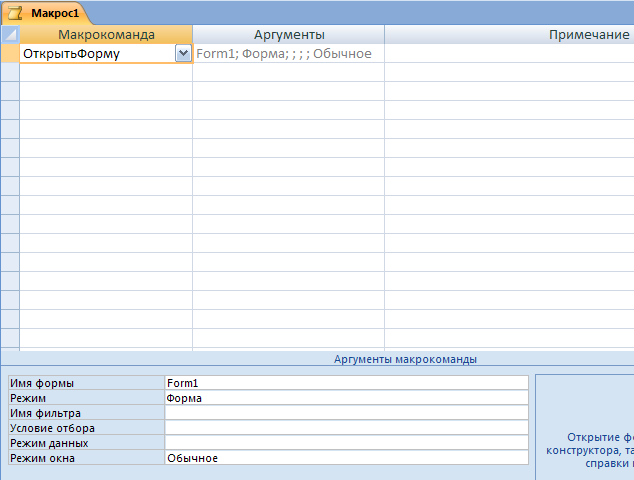Screen dimensions: 634x480
Task: Click the Режим окна label
Action: pos(42,458)
